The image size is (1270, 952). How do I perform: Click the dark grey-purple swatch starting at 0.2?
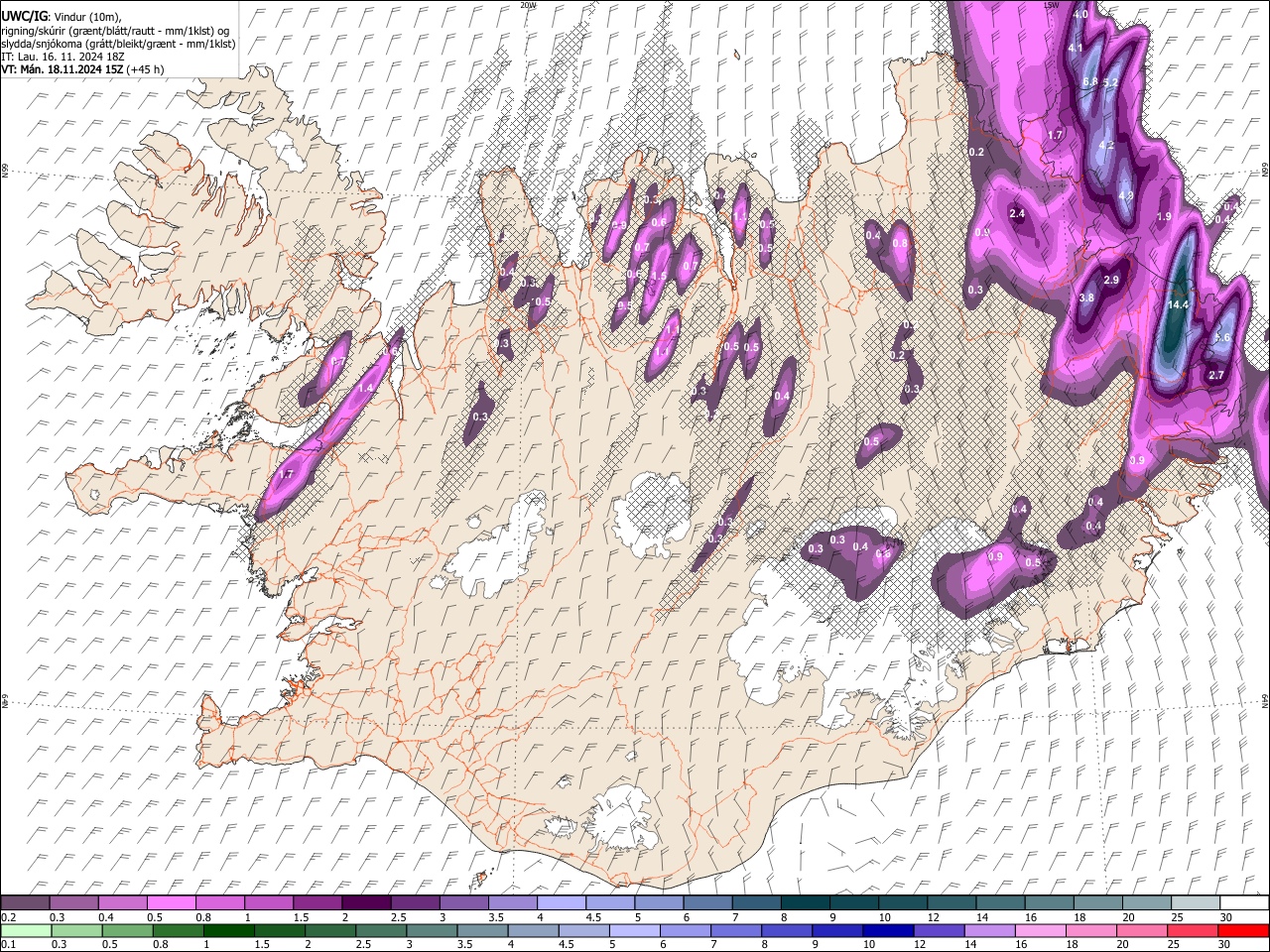coord(25,902)
